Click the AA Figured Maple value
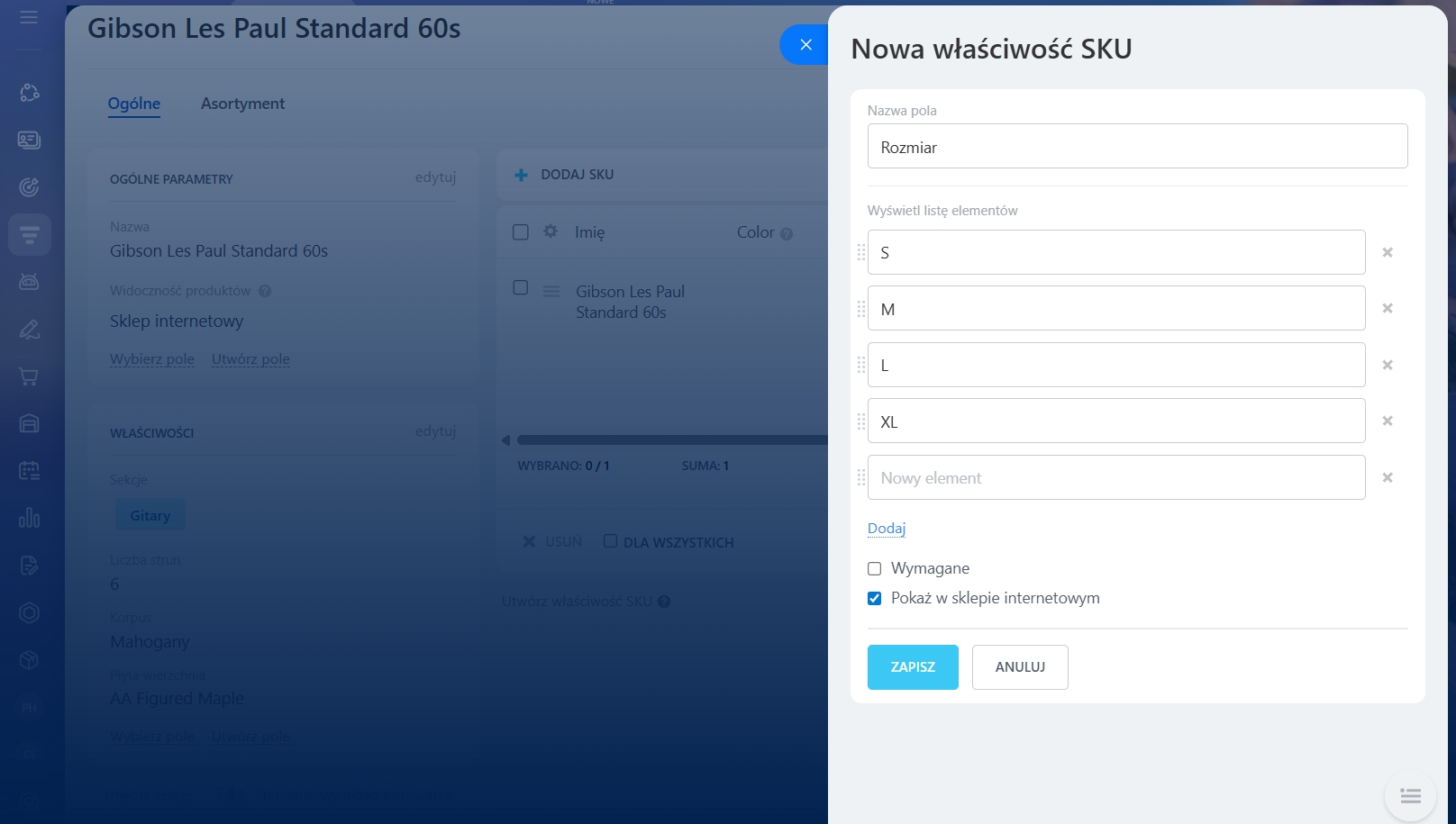 click(177, 698)
